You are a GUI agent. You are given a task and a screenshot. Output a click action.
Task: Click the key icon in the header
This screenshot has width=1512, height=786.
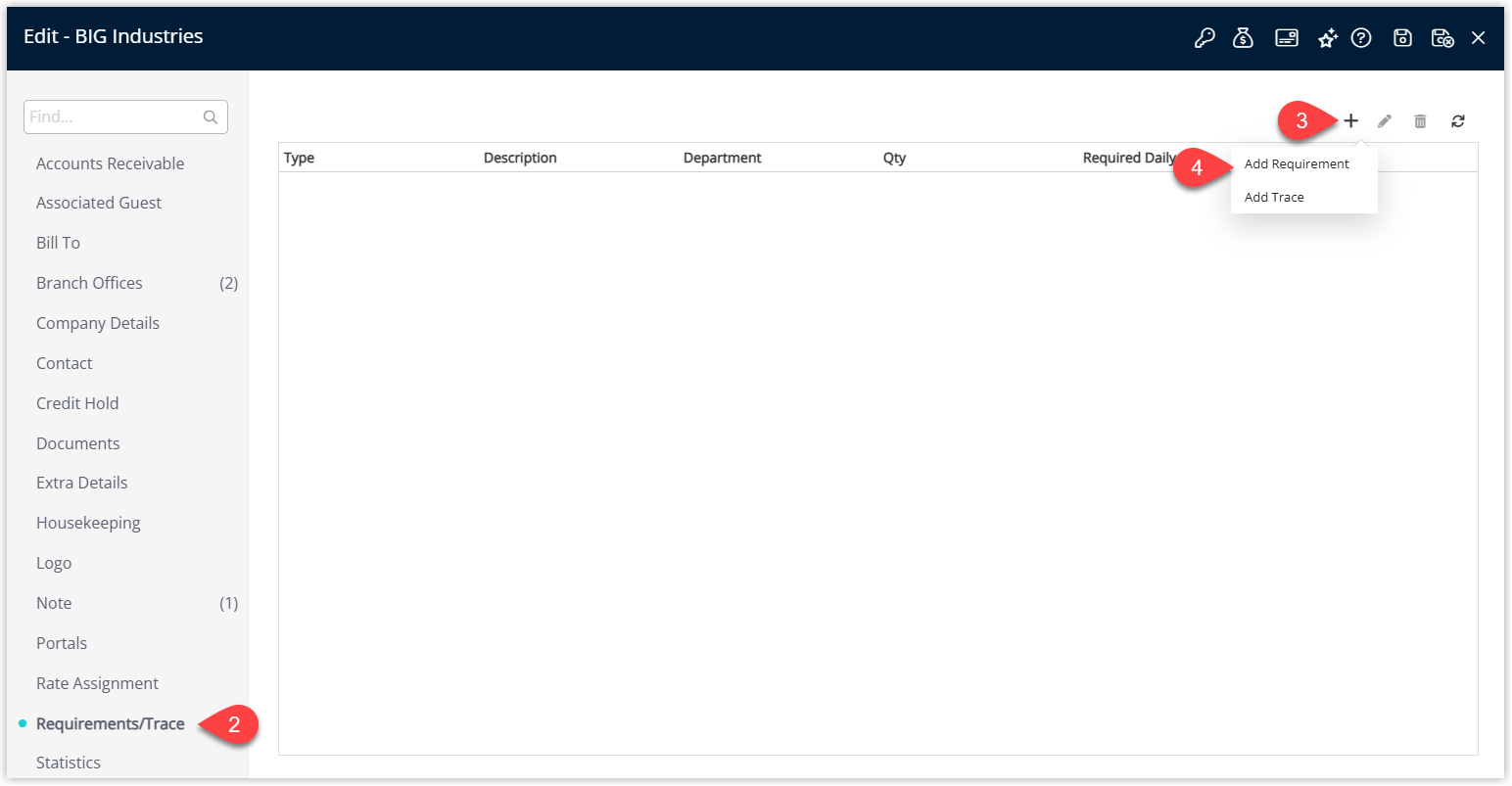click(1205, 38)
